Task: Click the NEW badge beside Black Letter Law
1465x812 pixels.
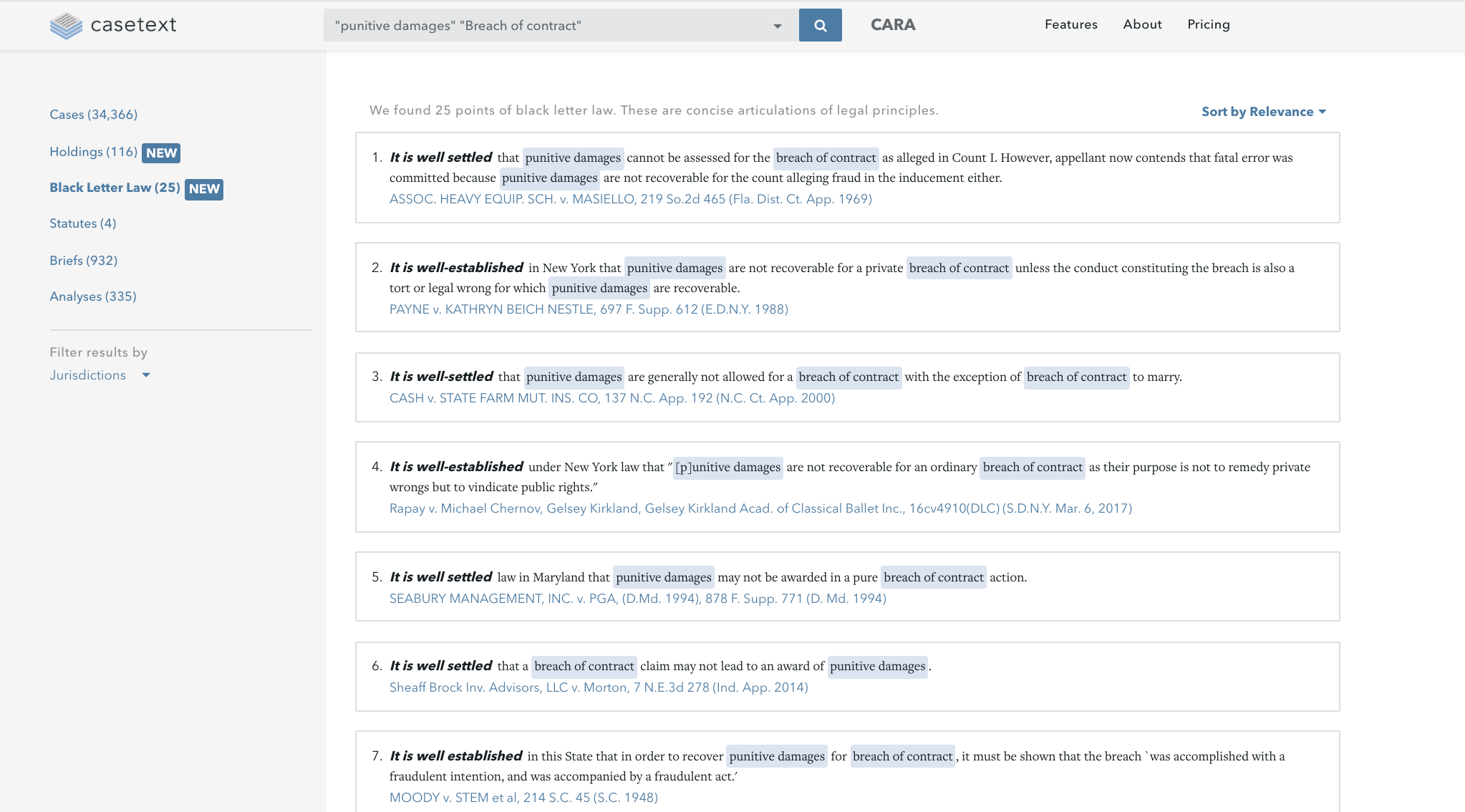Action: click(x=204, y=189)
